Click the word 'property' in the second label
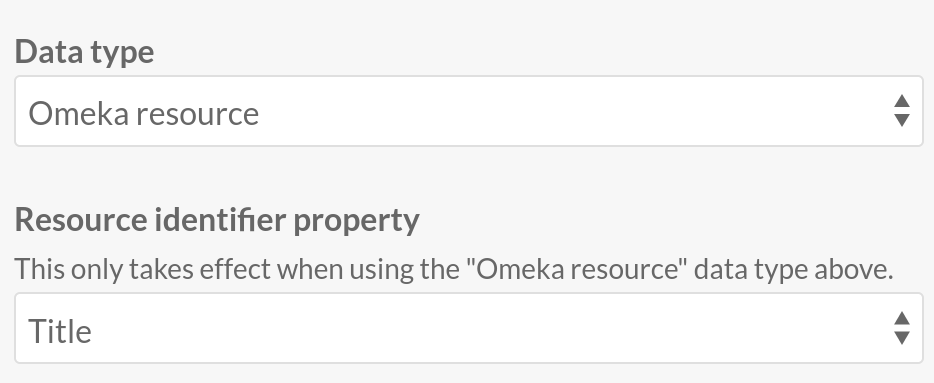Screen dimensions: 934x383 [x=356, y=222]
